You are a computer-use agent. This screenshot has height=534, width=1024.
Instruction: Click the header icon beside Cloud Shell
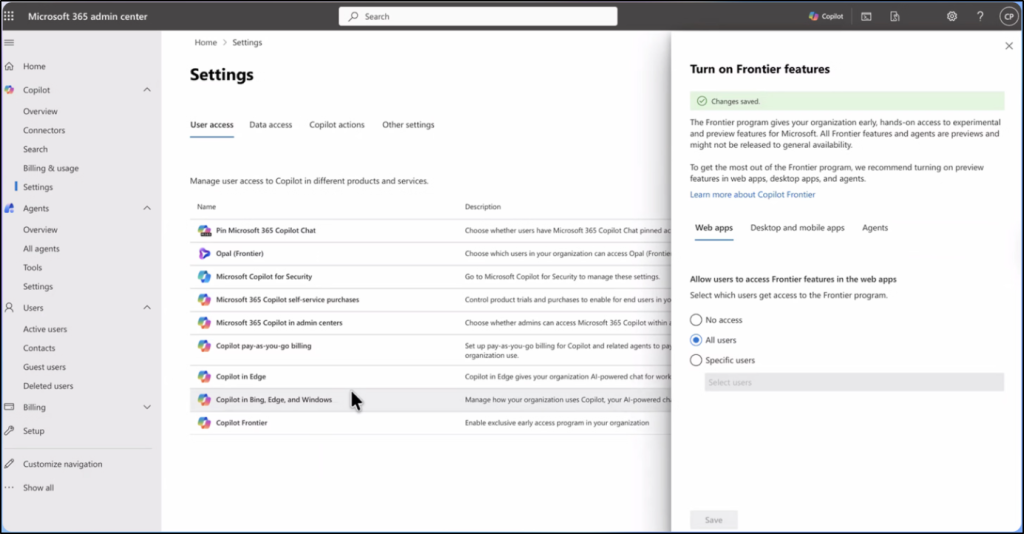point(895,16)
